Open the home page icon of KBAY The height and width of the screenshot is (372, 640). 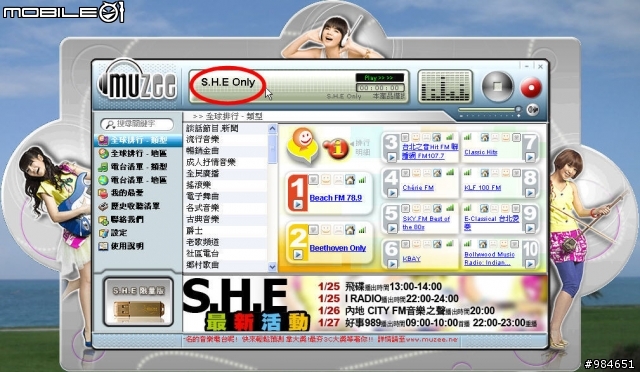click(437, 244)
